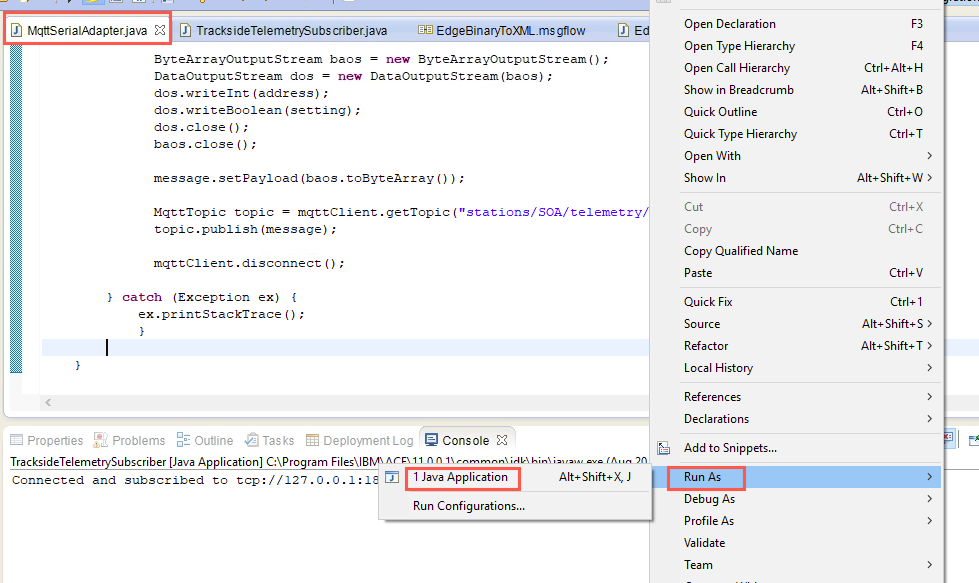Image resolution: width=979 pixels, height=583 pixels.
Task: Click the Java Application launch icon
Action: click(x=392, y=478)
